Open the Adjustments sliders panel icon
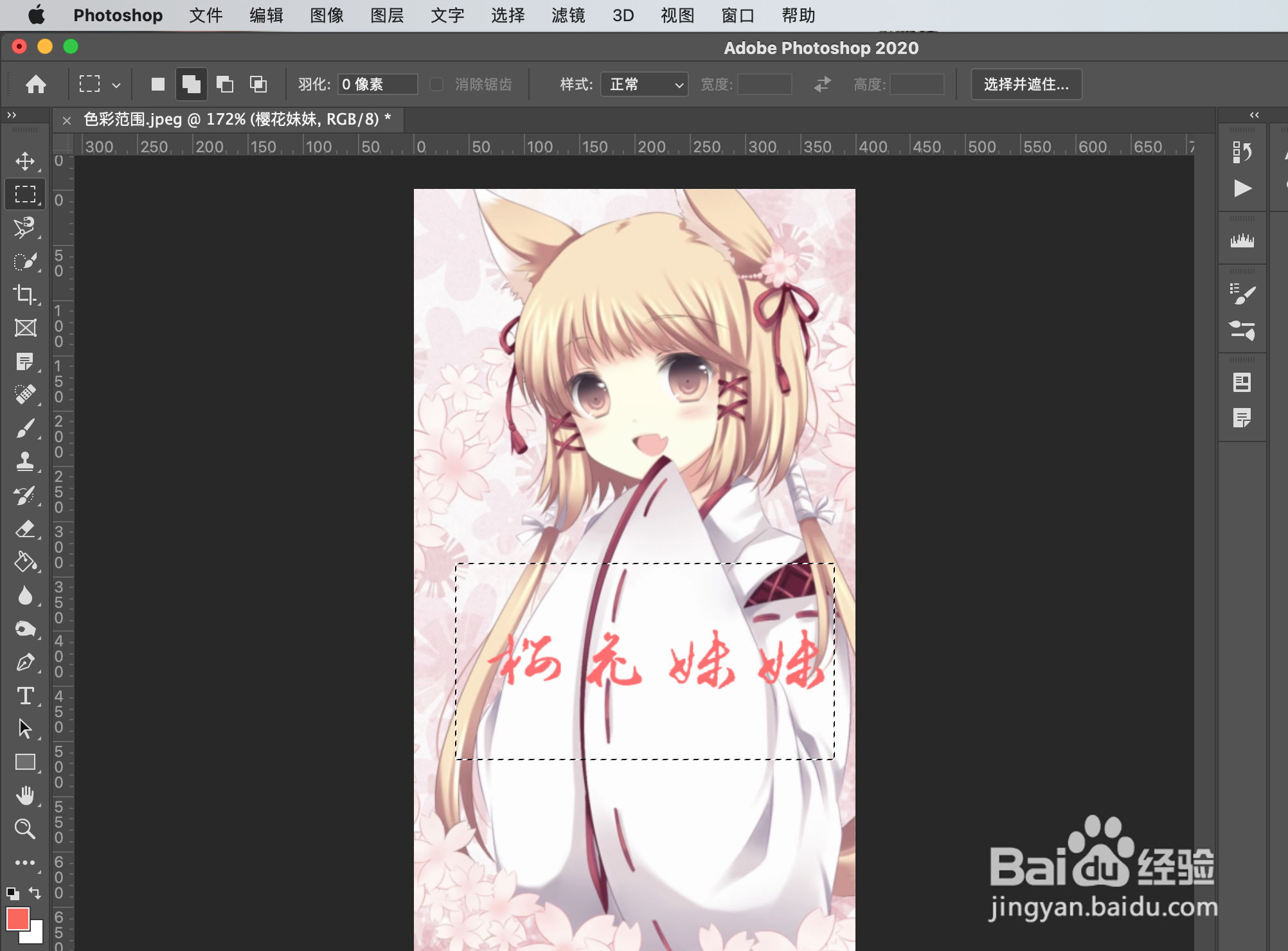 (1242, 330)
